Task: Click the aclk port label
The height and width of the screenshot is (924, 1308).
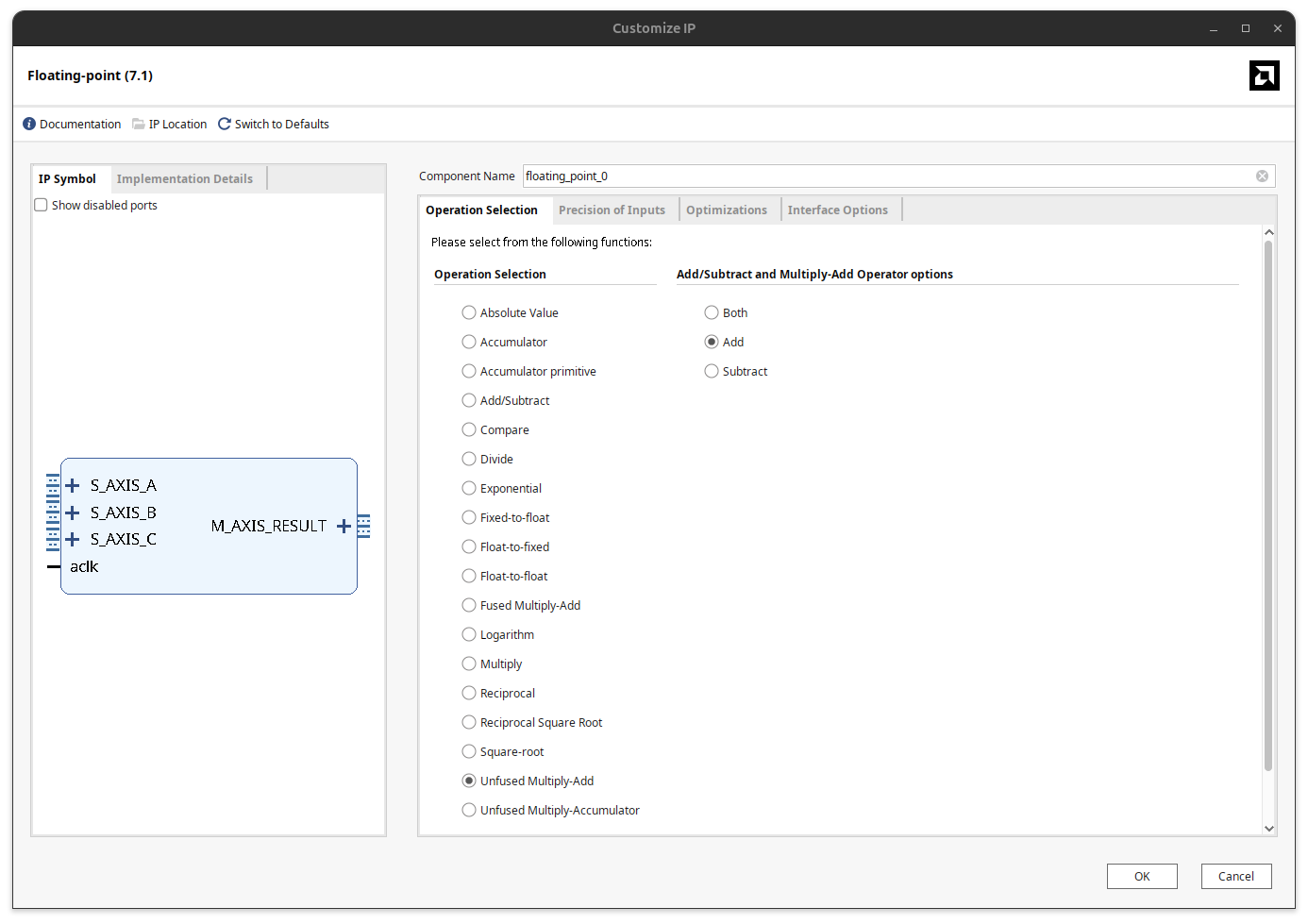Action: click(x=84, y=566)
